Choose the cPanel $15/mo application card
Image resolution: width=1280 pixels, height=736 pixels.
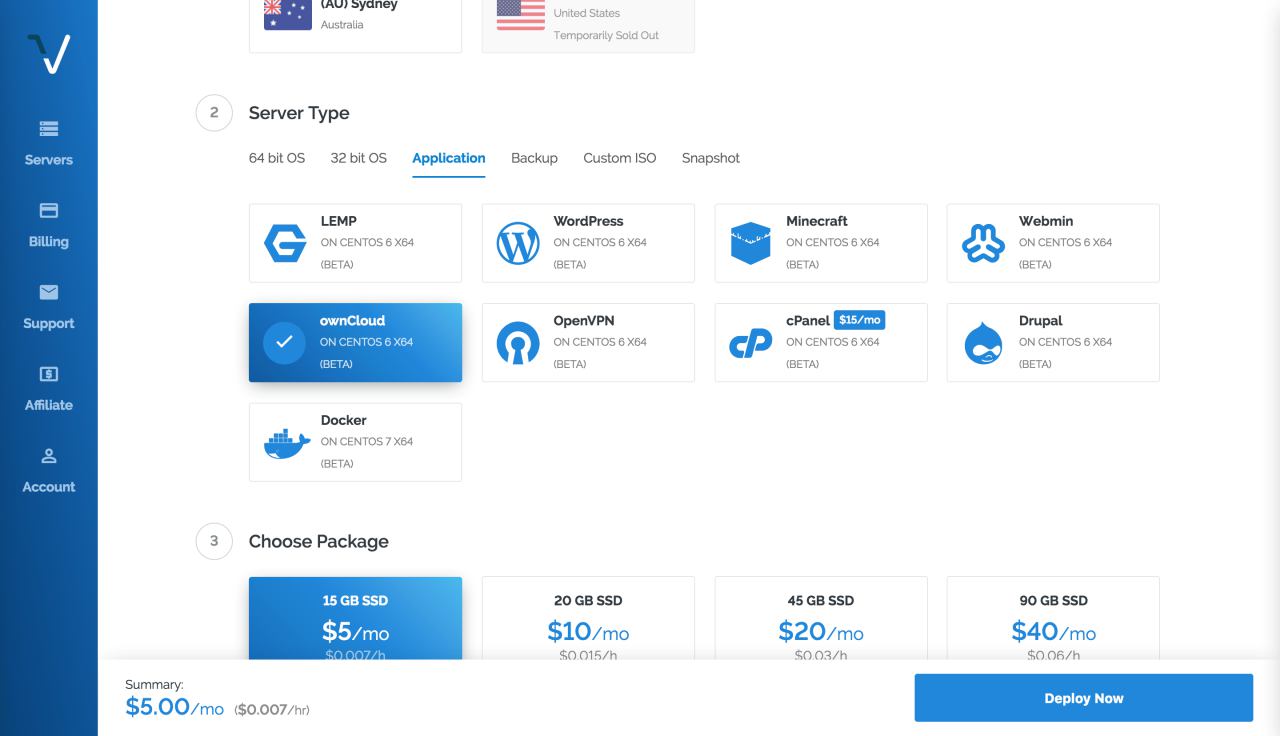tap(820, 342)
